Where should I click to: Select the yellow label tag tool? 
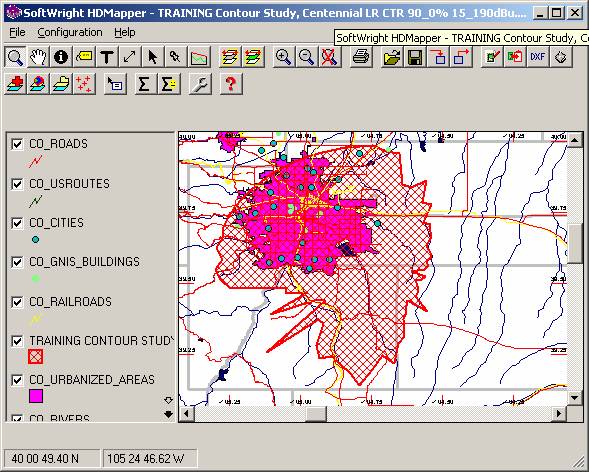[84, 57]
